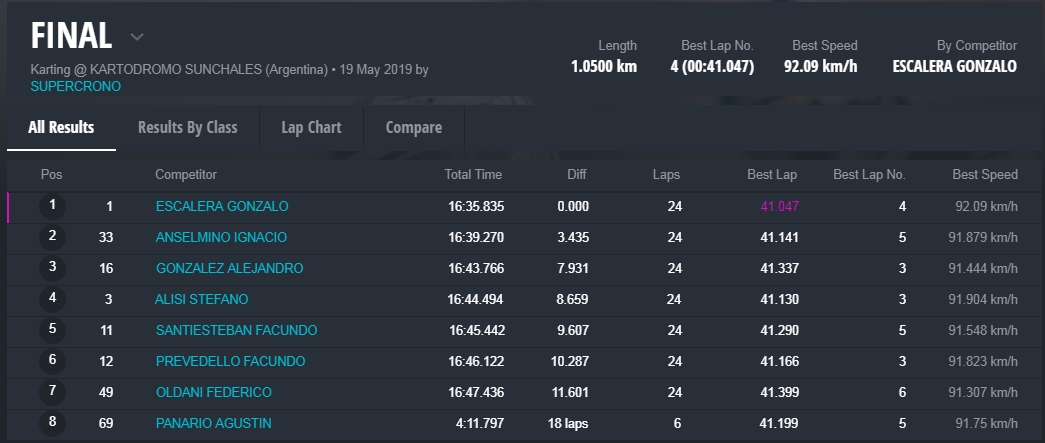Expand the FINAL session dropdown chevron
Image resolution: width=1045 pixels, height=443 pixels.
coord(137,37)
